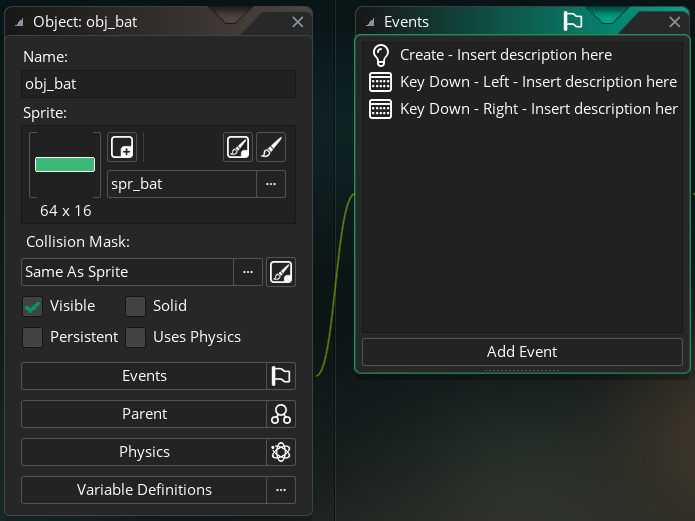The width and height of the screenshot is (695, 521).
Task: Click the Create event lightbulb icon
Action: click(x=380, y=55)
